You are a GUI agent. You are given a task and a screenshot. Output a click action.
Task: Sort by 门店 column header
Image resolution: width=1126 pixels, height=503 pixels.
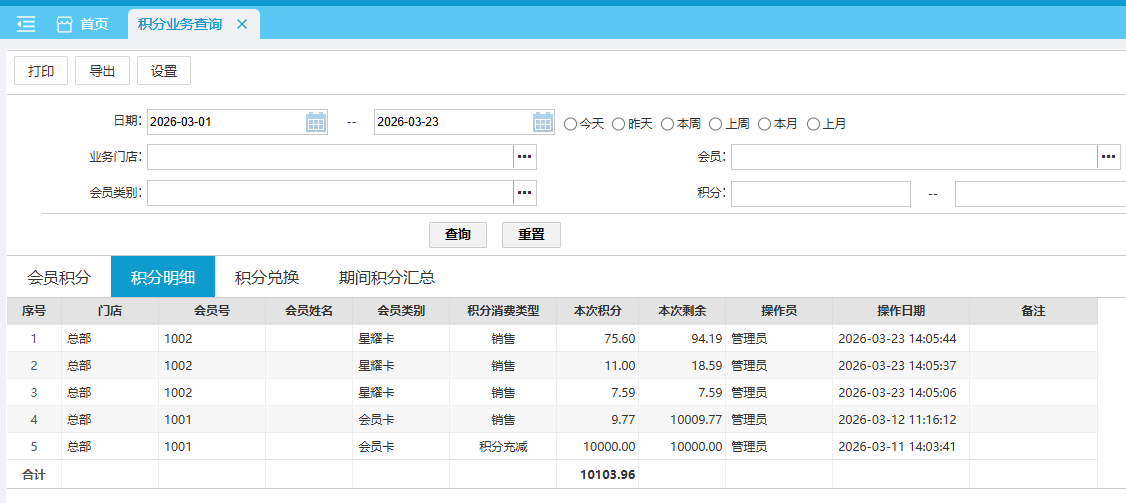(110, 311)
